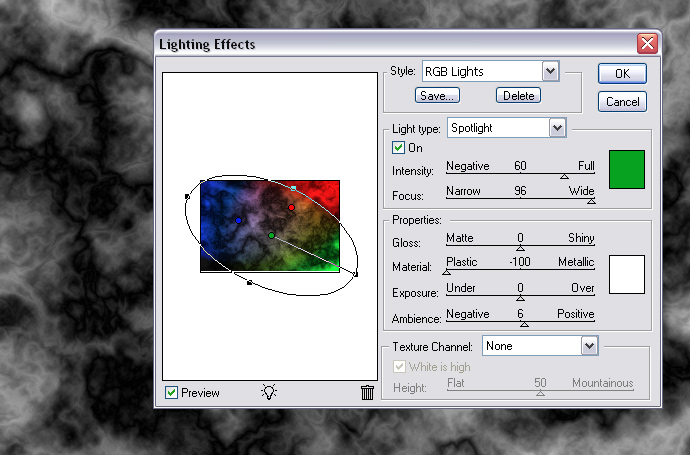Click the Metallic label on Material slider
690x455 pixels.
(576, 262)
